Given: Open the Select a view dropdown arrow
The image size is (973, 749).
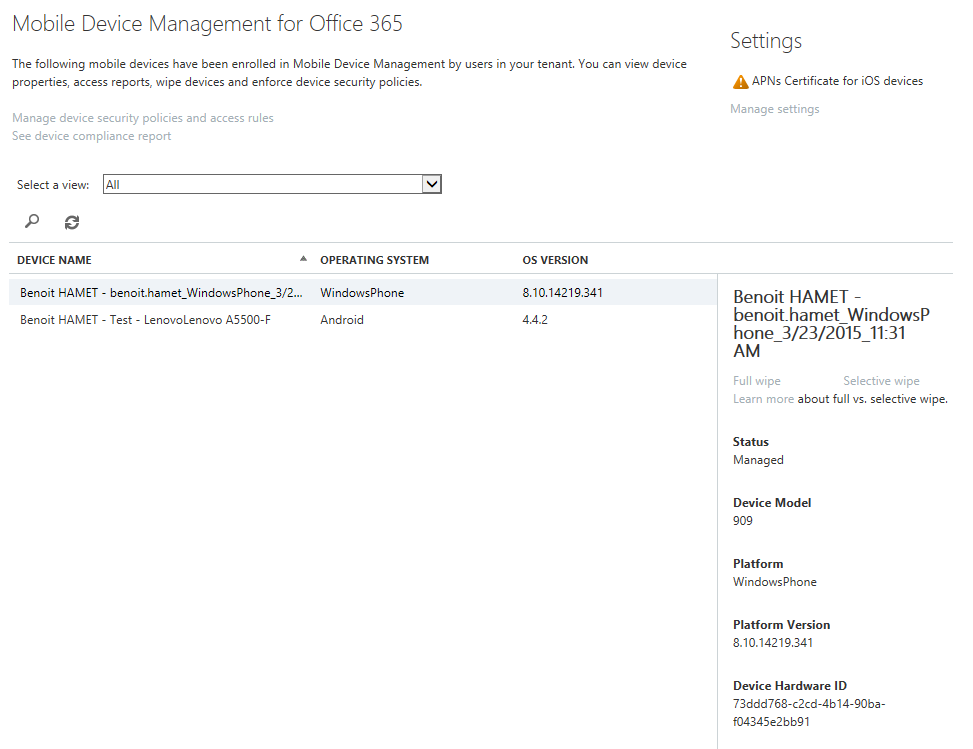Looking at the screenshot, I should coord(431,185).
